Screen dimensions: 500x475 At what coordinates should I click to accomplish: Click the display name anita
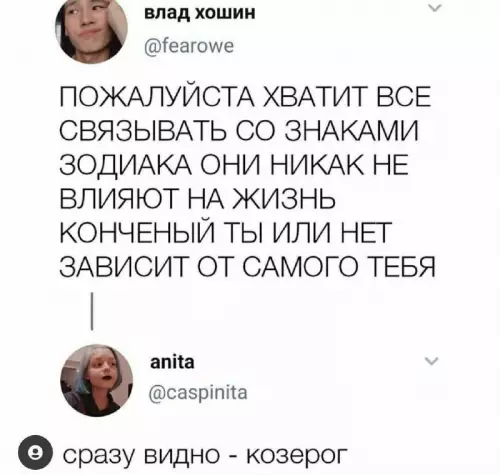172,362
